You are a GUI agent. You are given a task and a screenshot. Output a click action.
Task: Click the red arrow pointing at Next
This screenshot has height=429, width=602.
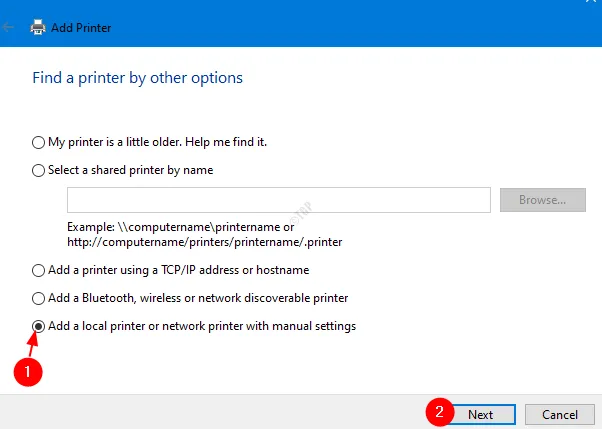point(453,414)
